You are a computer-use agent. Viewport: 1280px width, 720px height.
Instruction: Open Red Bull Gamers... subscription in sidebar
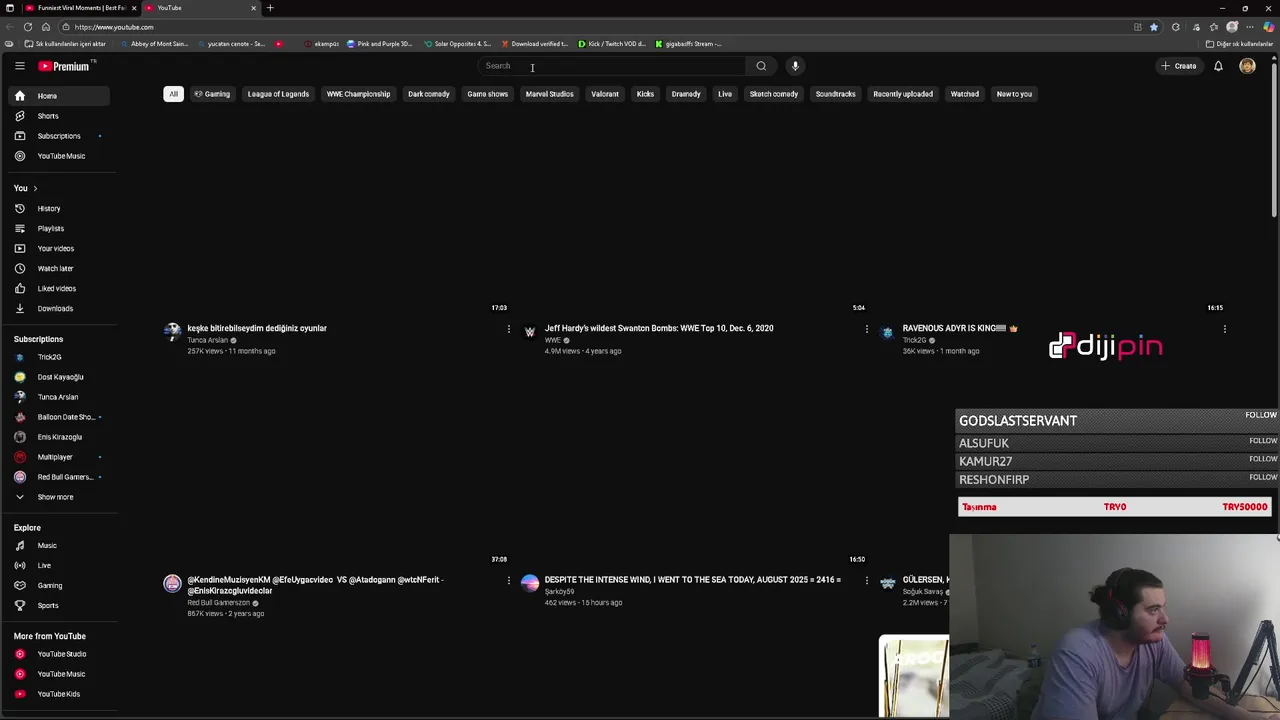(60, 477)
